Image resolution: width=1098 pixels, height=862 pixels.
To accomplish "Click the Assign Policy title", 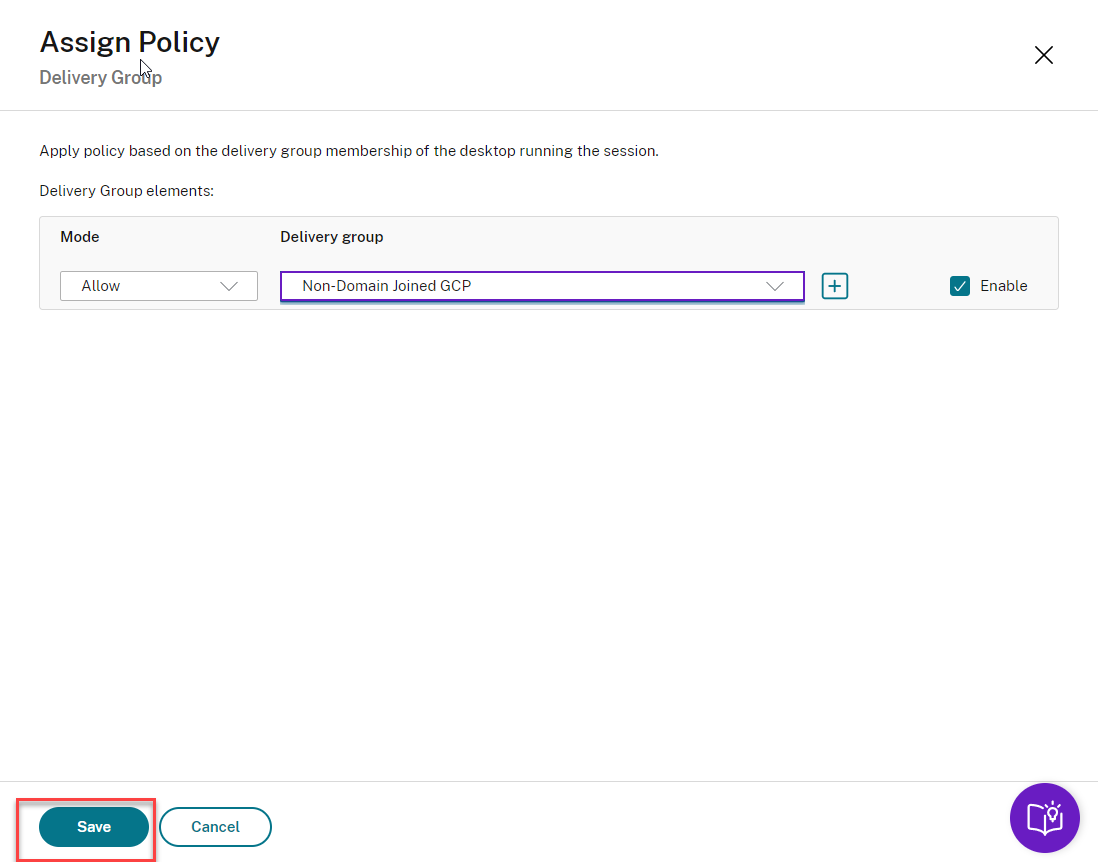I will click(x=129, y=42).
